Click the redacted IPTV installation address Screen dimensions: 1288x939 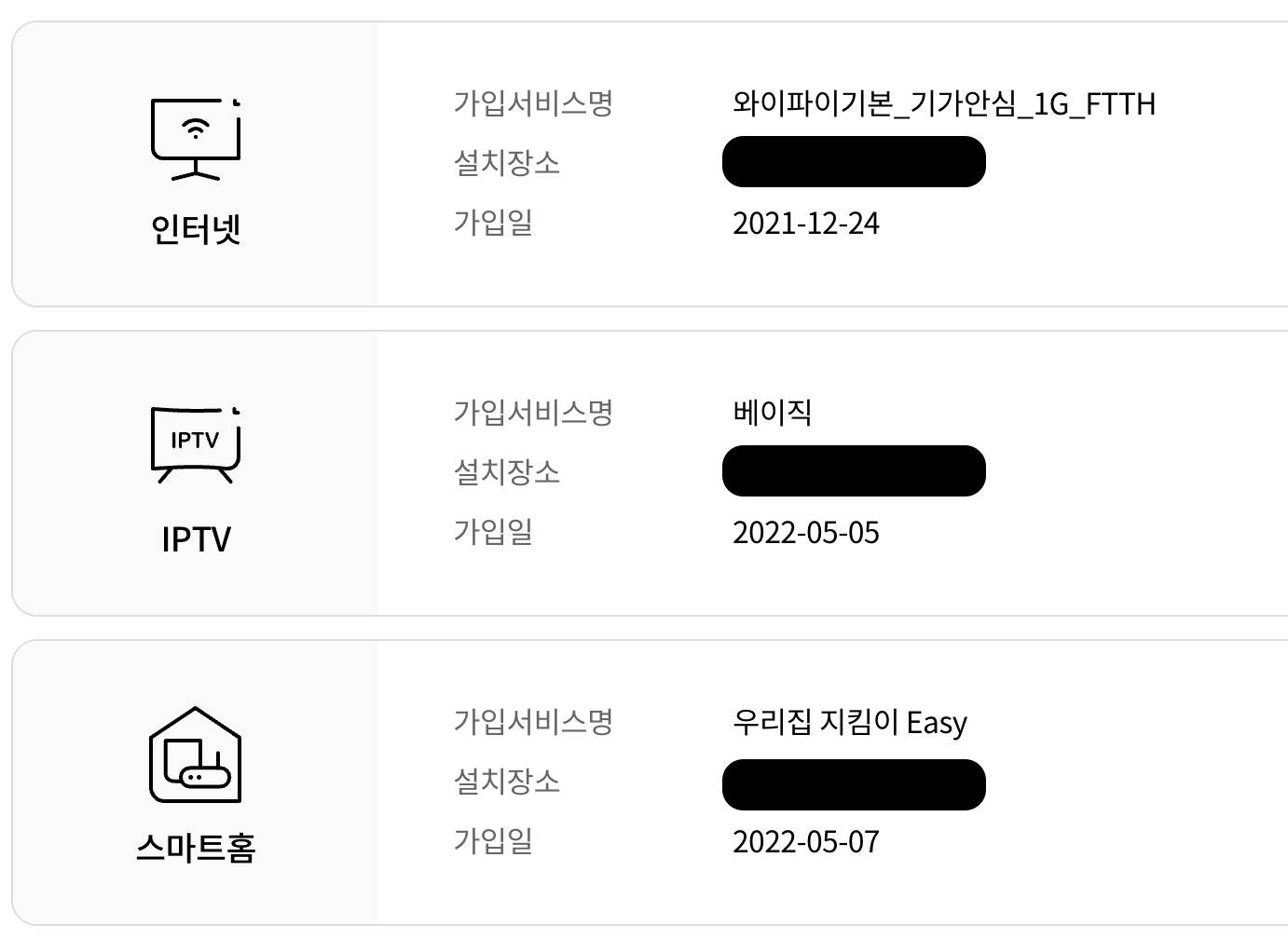[x=854, y=471]
